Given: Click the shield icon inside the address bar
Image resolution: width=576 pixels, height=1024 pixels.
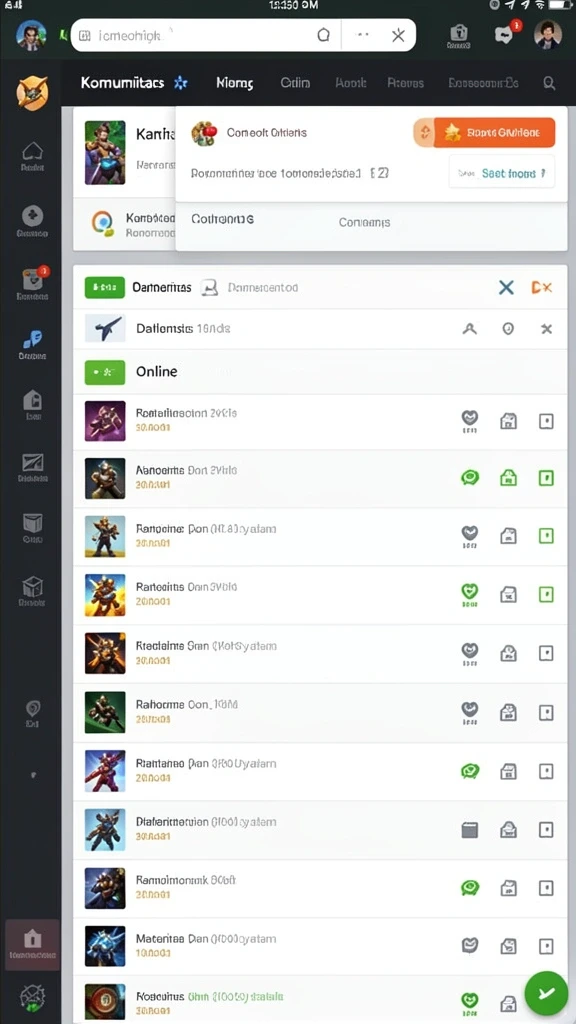Looking at the screenshot, I should 323,35.
